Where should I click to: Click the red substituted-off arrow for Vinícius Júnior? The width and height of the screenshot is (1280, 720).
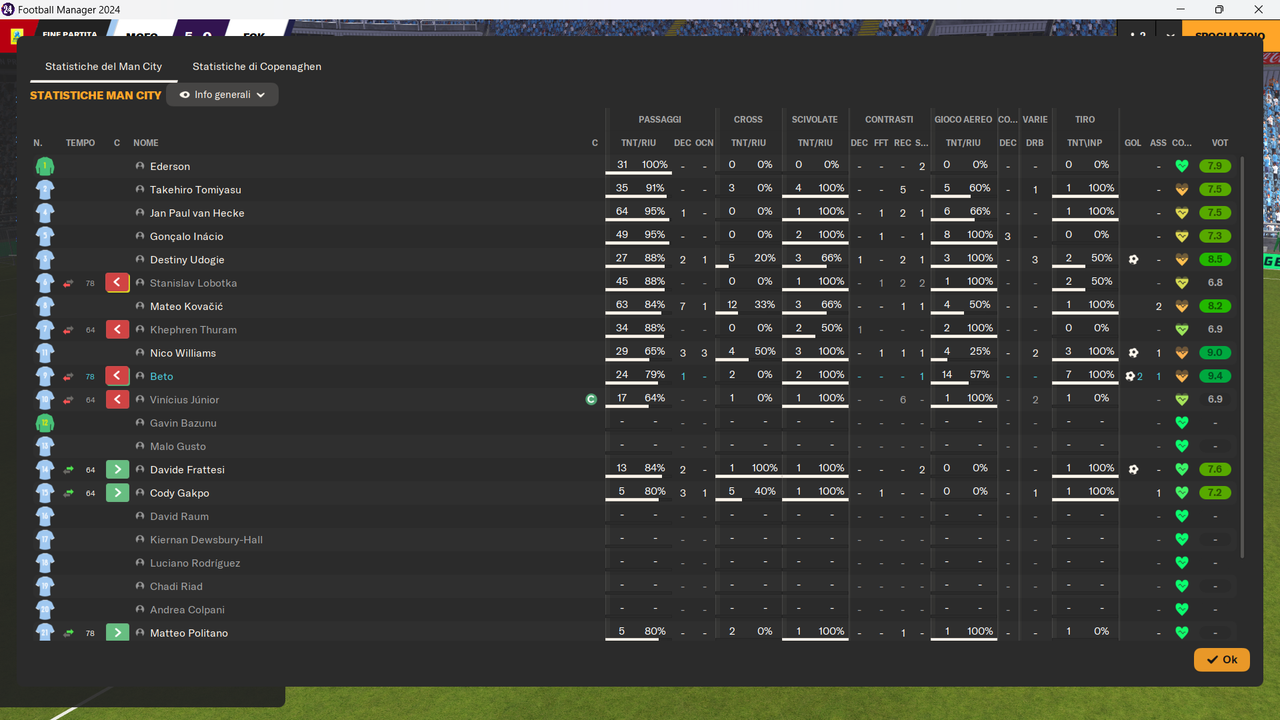coord(117,399)
